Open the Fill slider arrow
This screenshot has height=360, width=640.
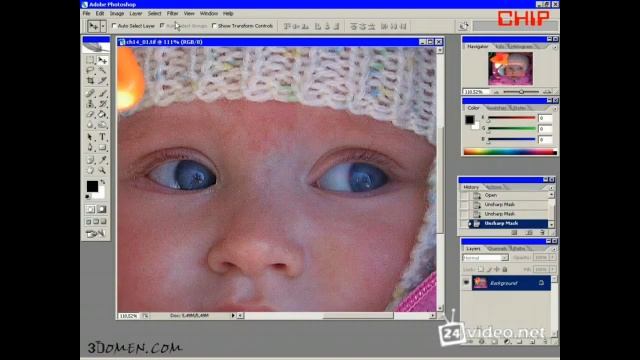(552, 269)
